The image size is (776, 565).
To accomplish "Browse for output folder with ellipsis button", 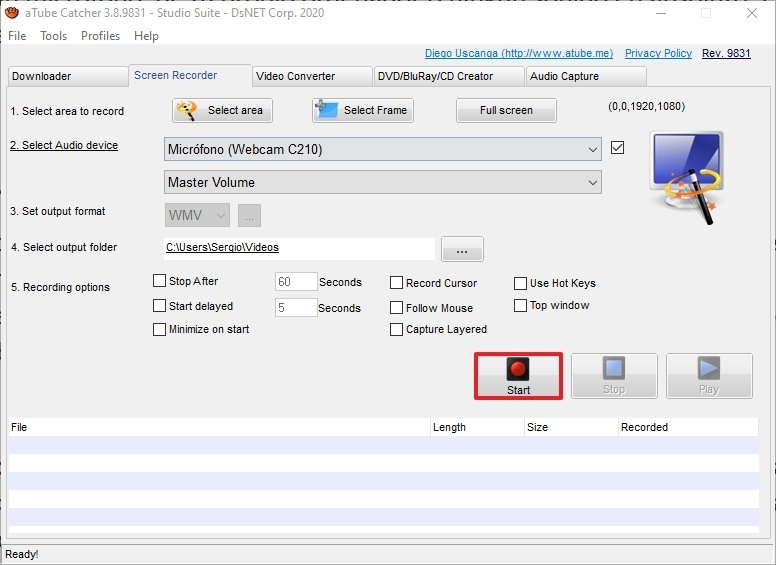I will pyautogui.click(x=462, y=249).
